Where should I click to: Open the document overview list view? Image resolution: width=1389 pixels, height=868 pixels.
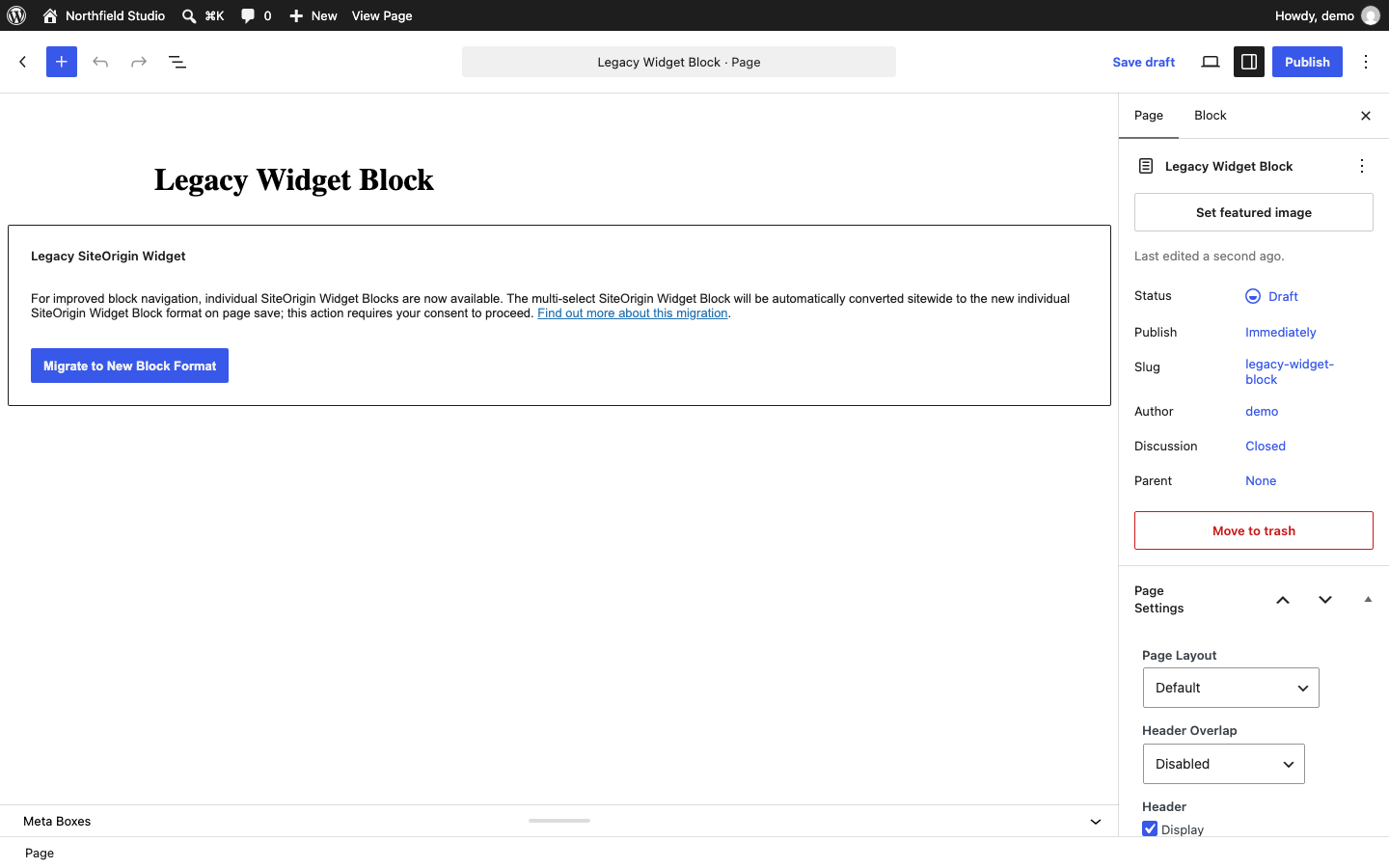(177, 62)
